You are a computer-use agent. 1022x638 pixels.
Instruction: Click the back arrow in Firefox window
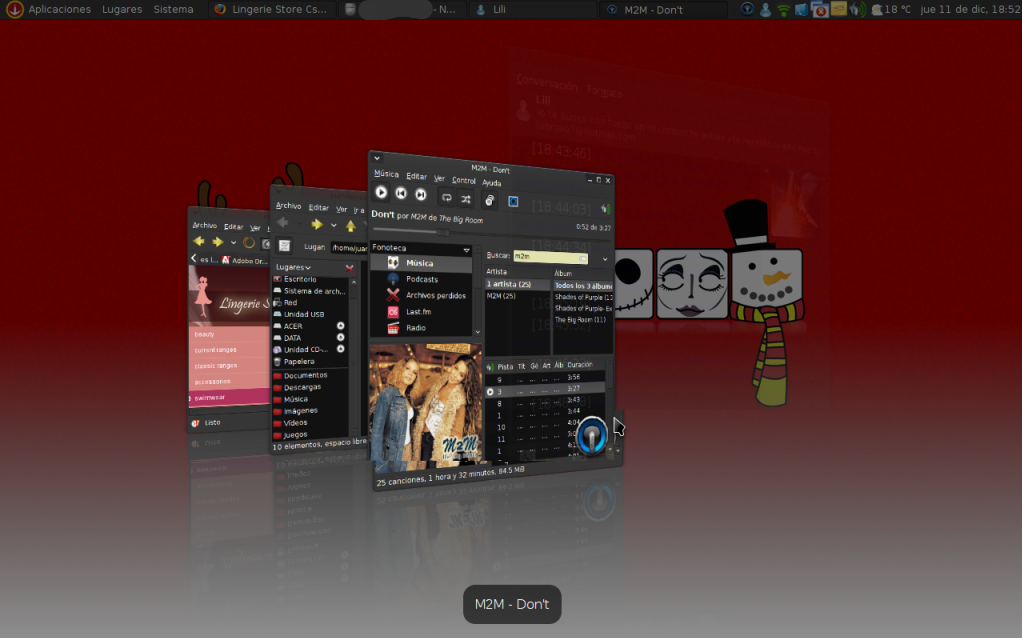(198, 241)
